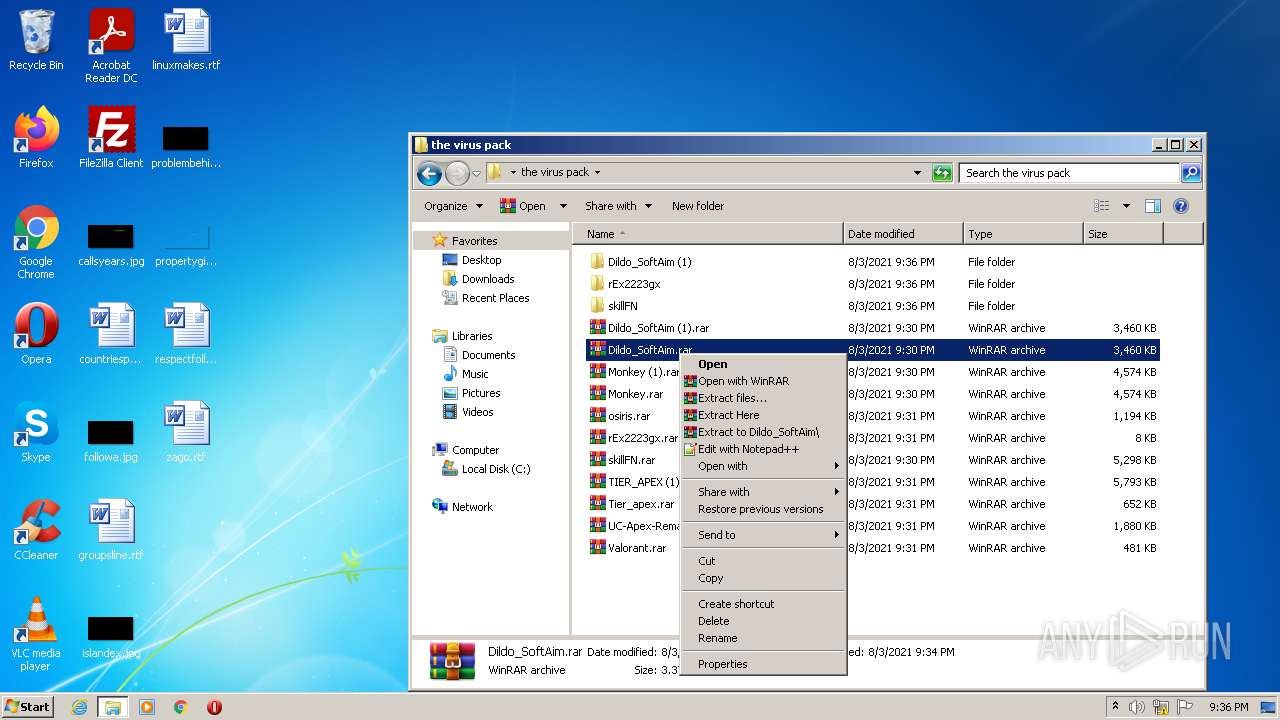Viewport: 1280px width, 720px height.
Task: Sort files by Date modified column
Action: [x=904, y=234]
